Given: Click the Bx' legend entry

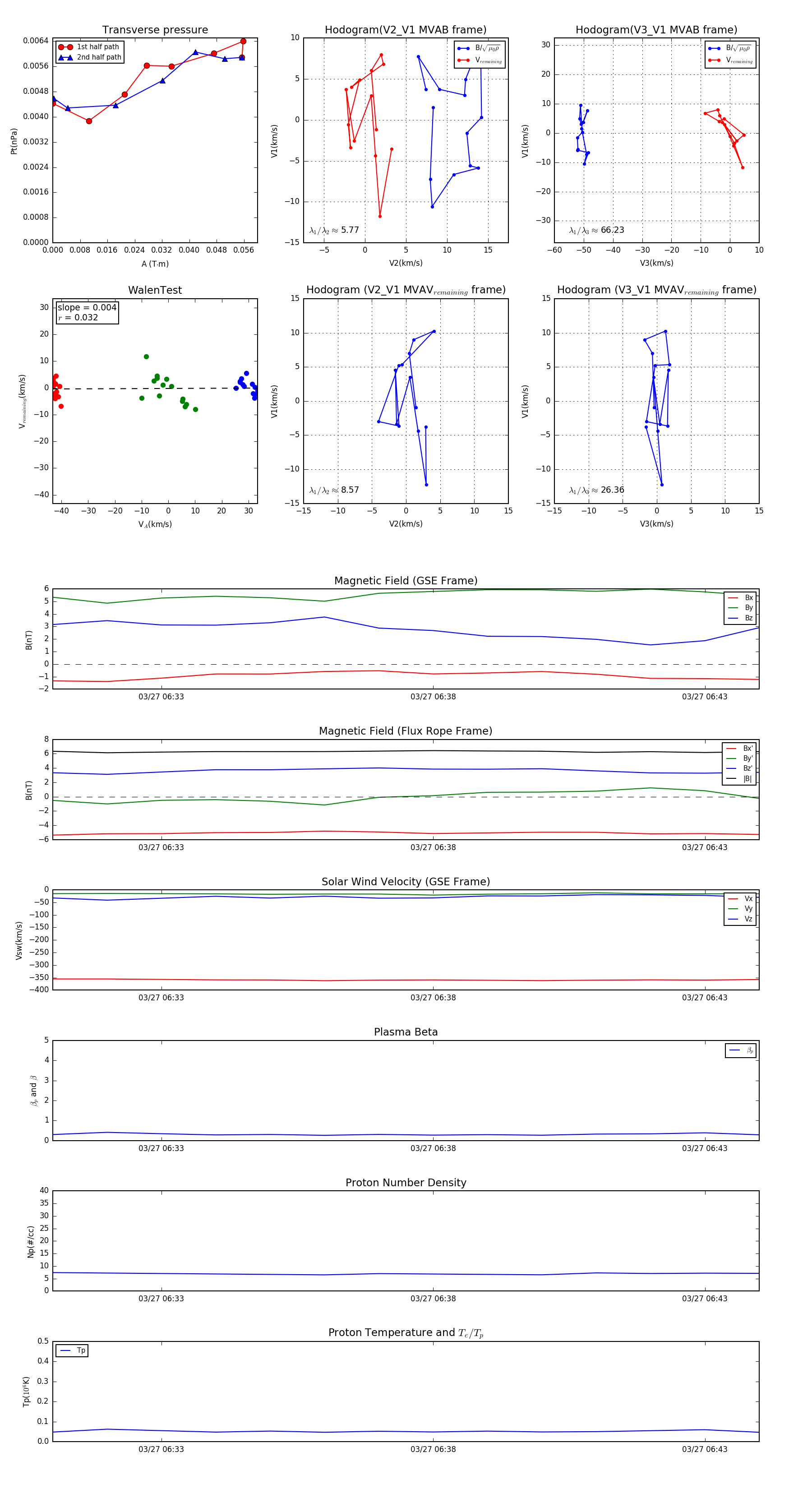Looking at the screenshot, I should [740, 749].
